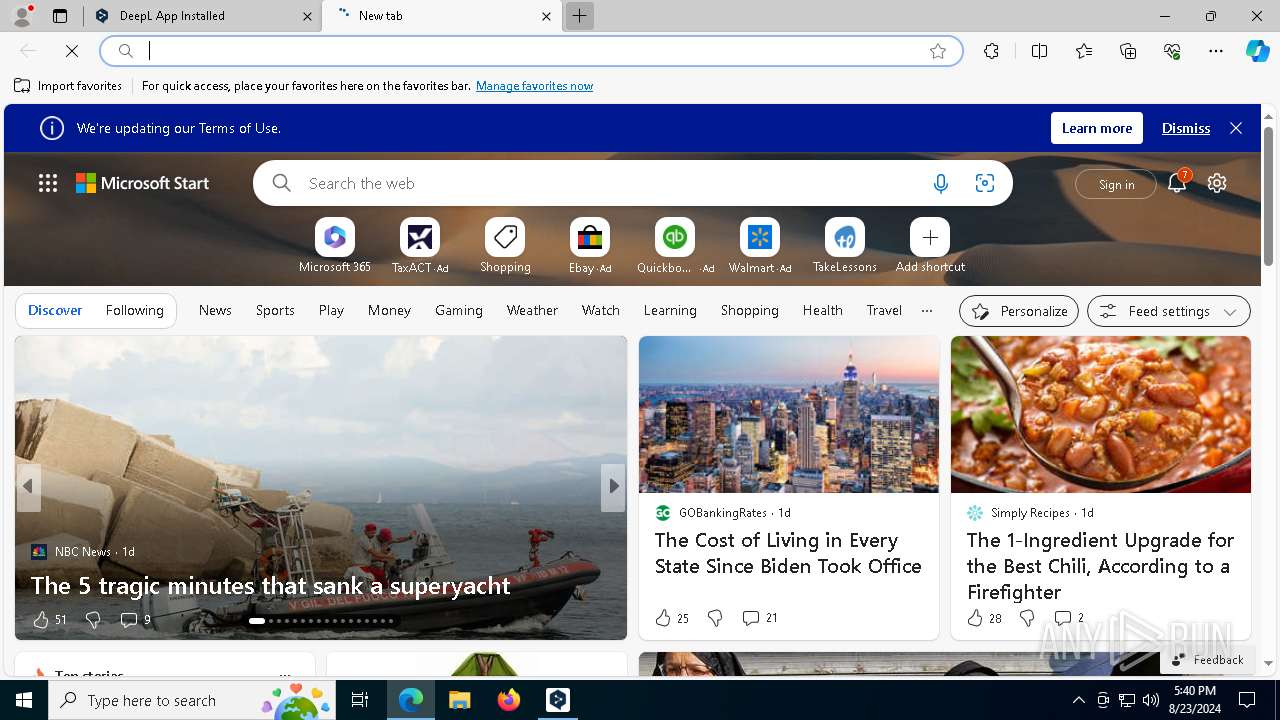The height and width of the screenshot is (720, 1280).
Task: Open the Windows Start menu
Action: (x=24, y=700)
